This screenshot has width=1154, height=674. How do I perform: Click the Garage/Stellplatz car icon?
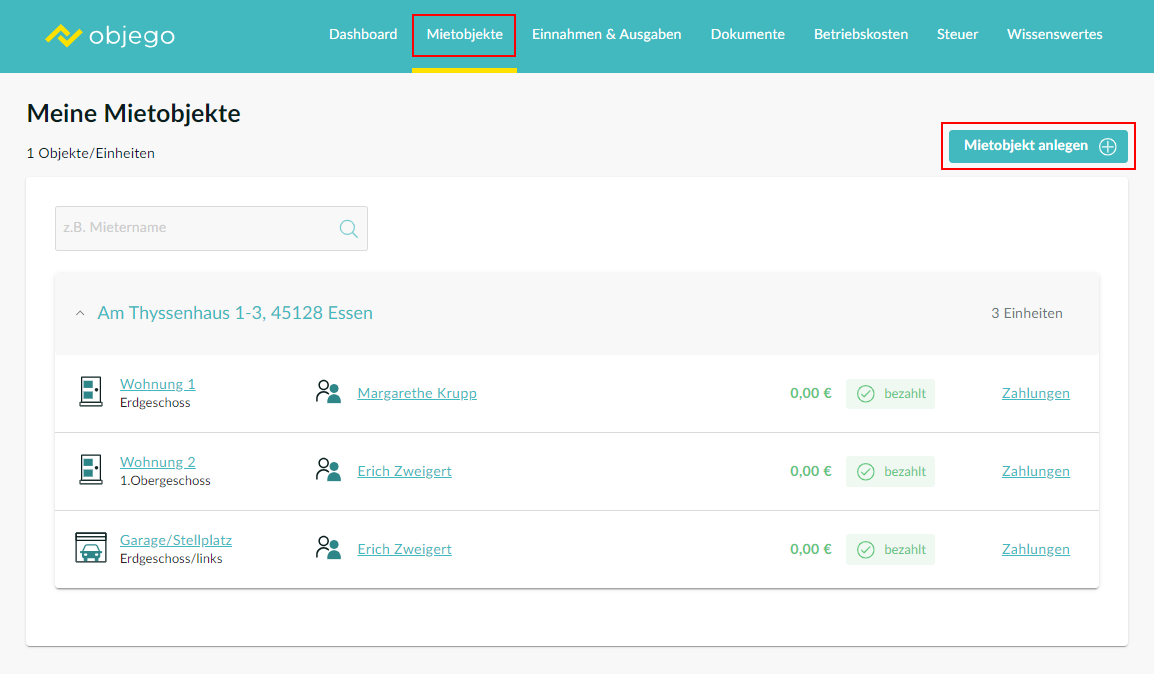click(91, 548)
